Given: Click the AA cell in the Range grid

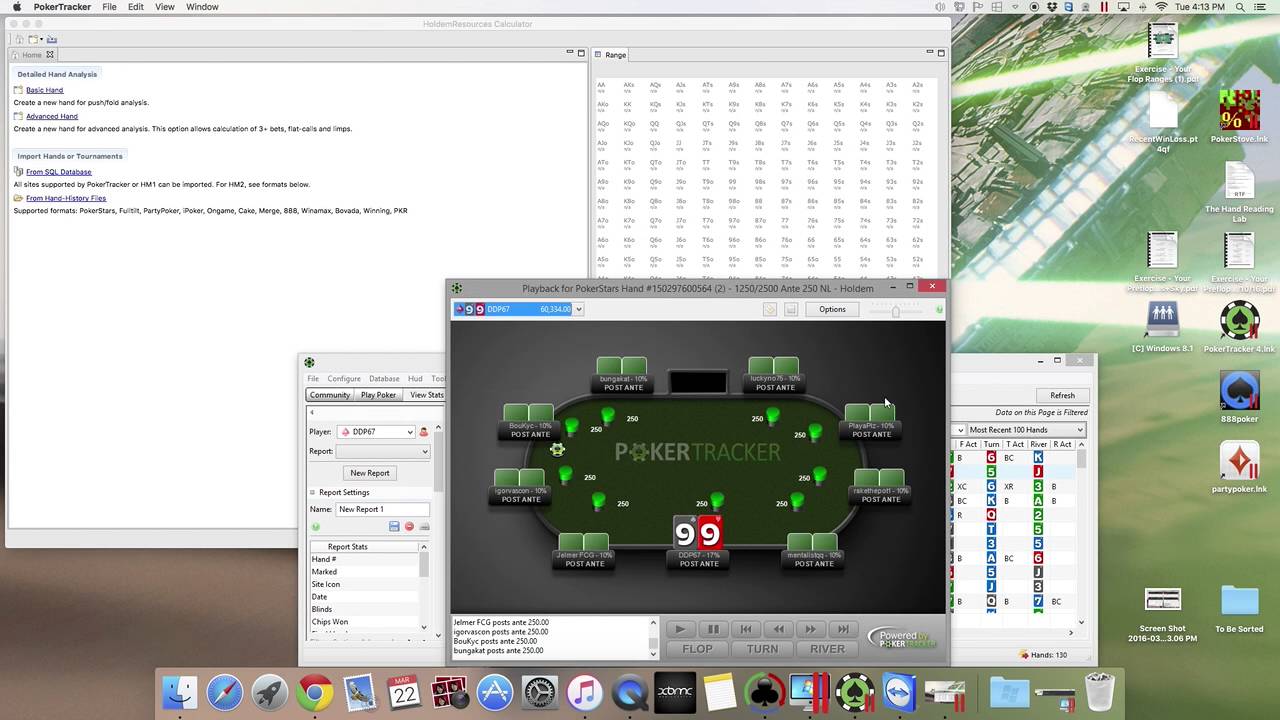Looking at the screenshot, I should (603, 87).
